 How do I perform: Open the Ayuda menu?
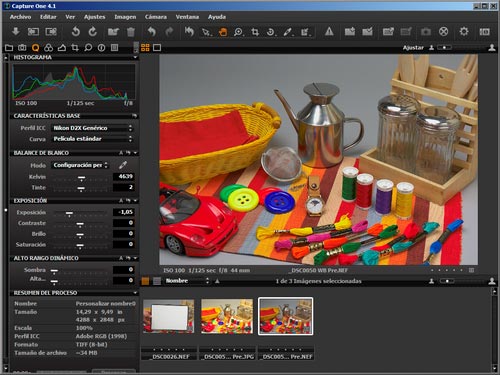(217, 17)
